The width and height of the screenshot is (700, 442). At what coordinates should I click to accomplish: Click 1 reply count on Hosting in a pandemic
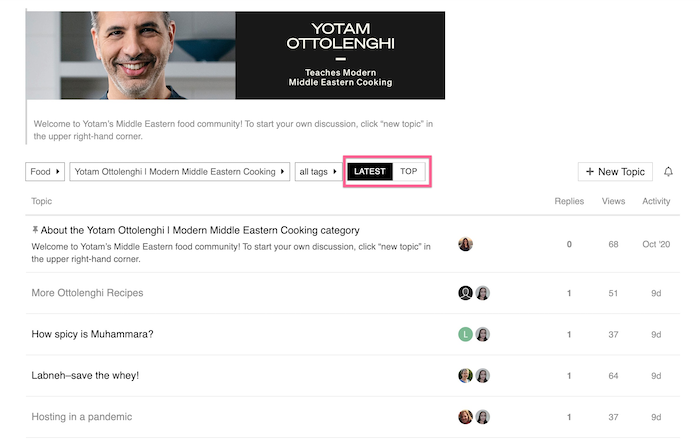tap(569, 417)
